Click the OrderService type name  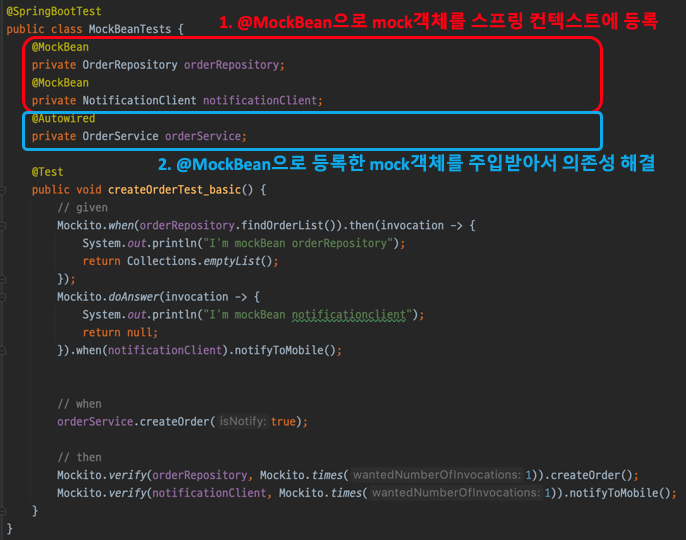coord(120,136)
